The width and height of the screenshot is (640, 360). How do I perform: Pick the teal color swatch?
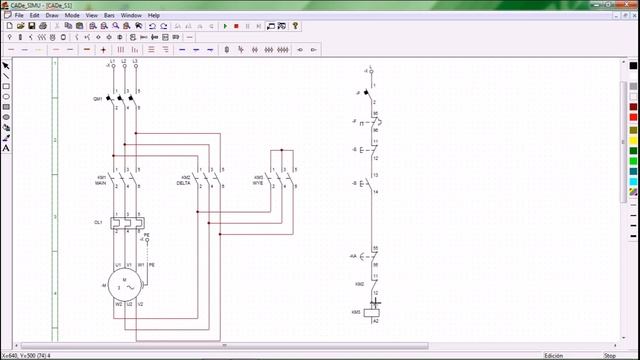[x=633, y=171]
